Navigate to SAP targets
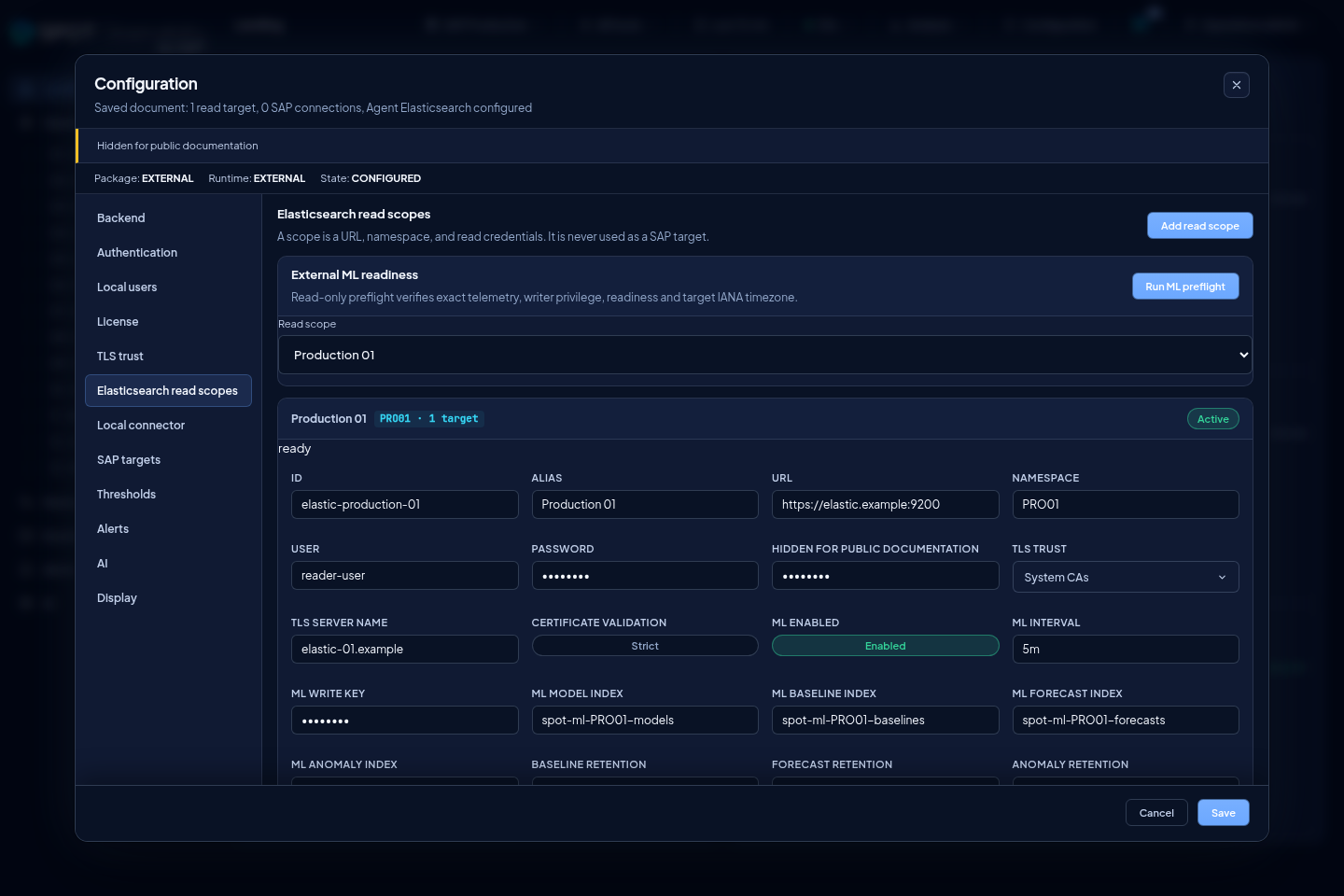The height and width of the screenshot is (896, 1344). tap(168, 460)
